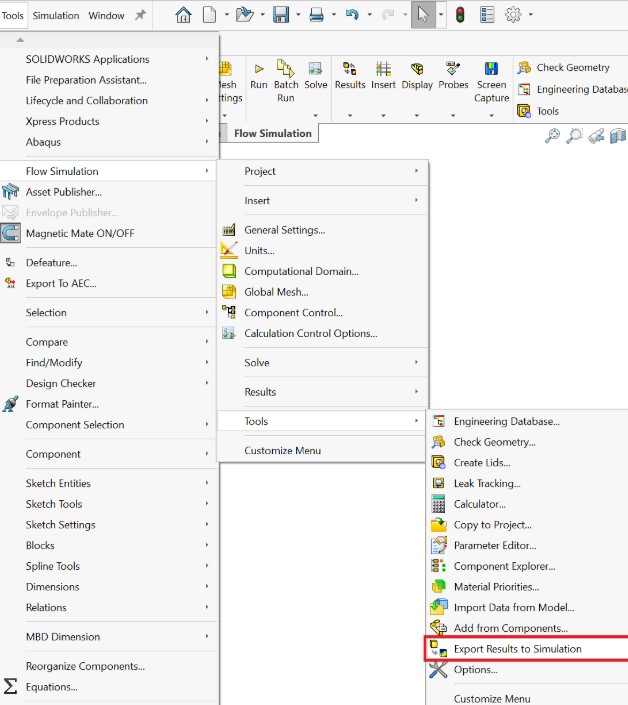Click the Undo arrow icon
The width and height of the screenshot is (628, 705).
(x=352, y=15)
